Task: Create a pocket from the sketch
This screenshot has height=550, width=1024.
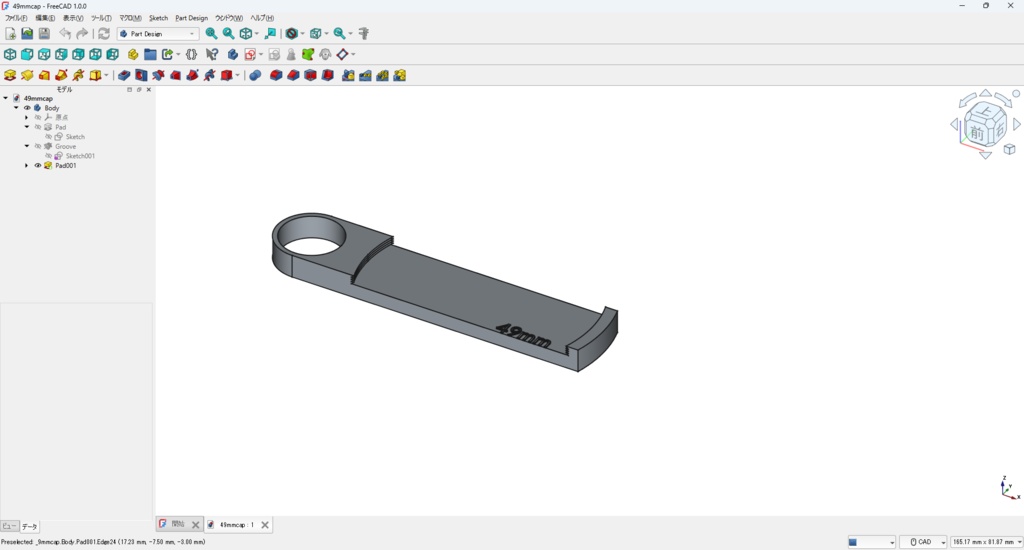Action: coord(123,75)
